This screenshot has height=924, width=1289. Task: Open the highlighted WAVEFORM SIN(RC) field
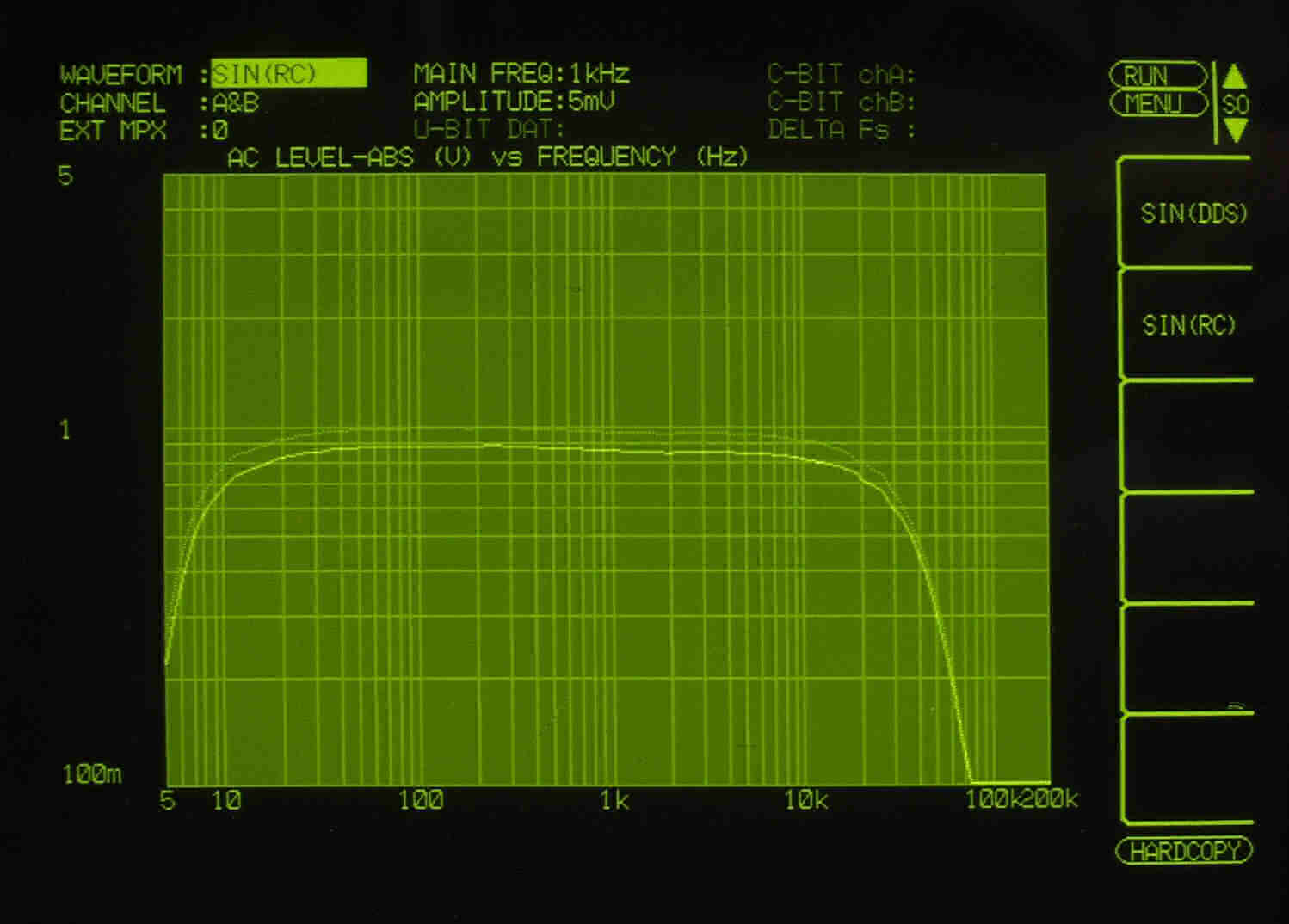[x=288, y=74]
